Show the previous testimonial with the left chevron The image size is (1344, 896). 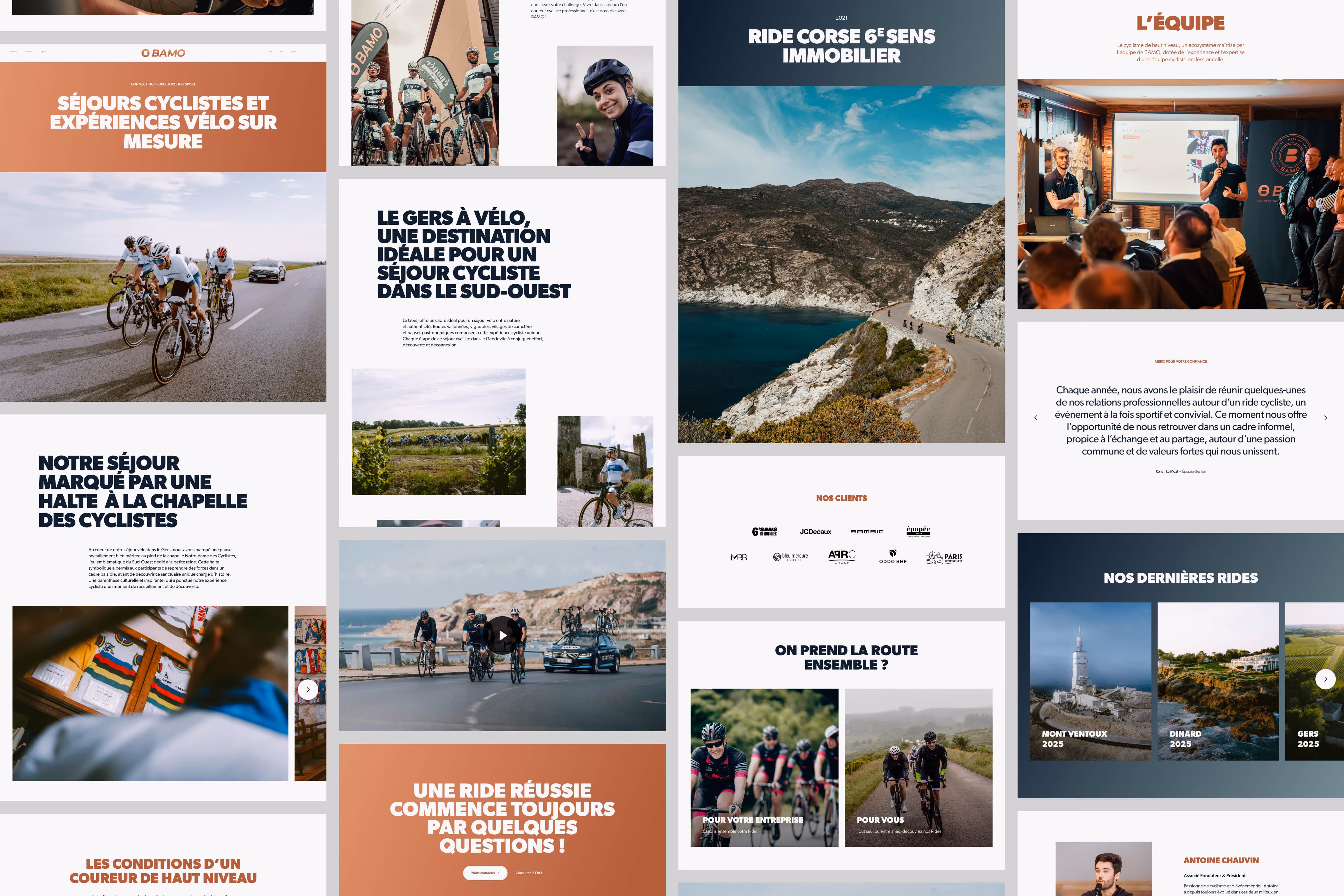[1036, 418]
